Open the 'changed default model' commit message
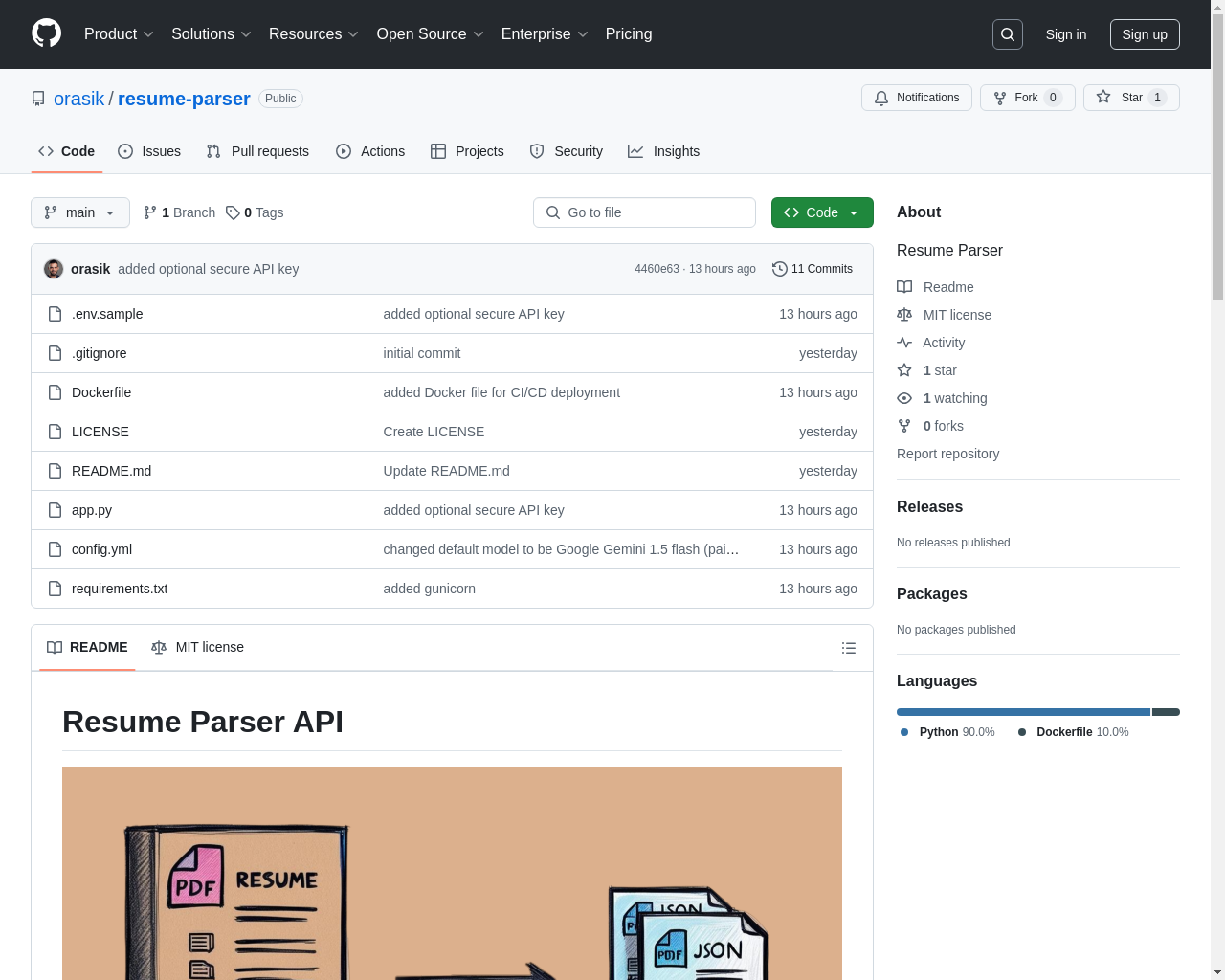This screenshot has height=980, width=1225. tap(561, 549)
